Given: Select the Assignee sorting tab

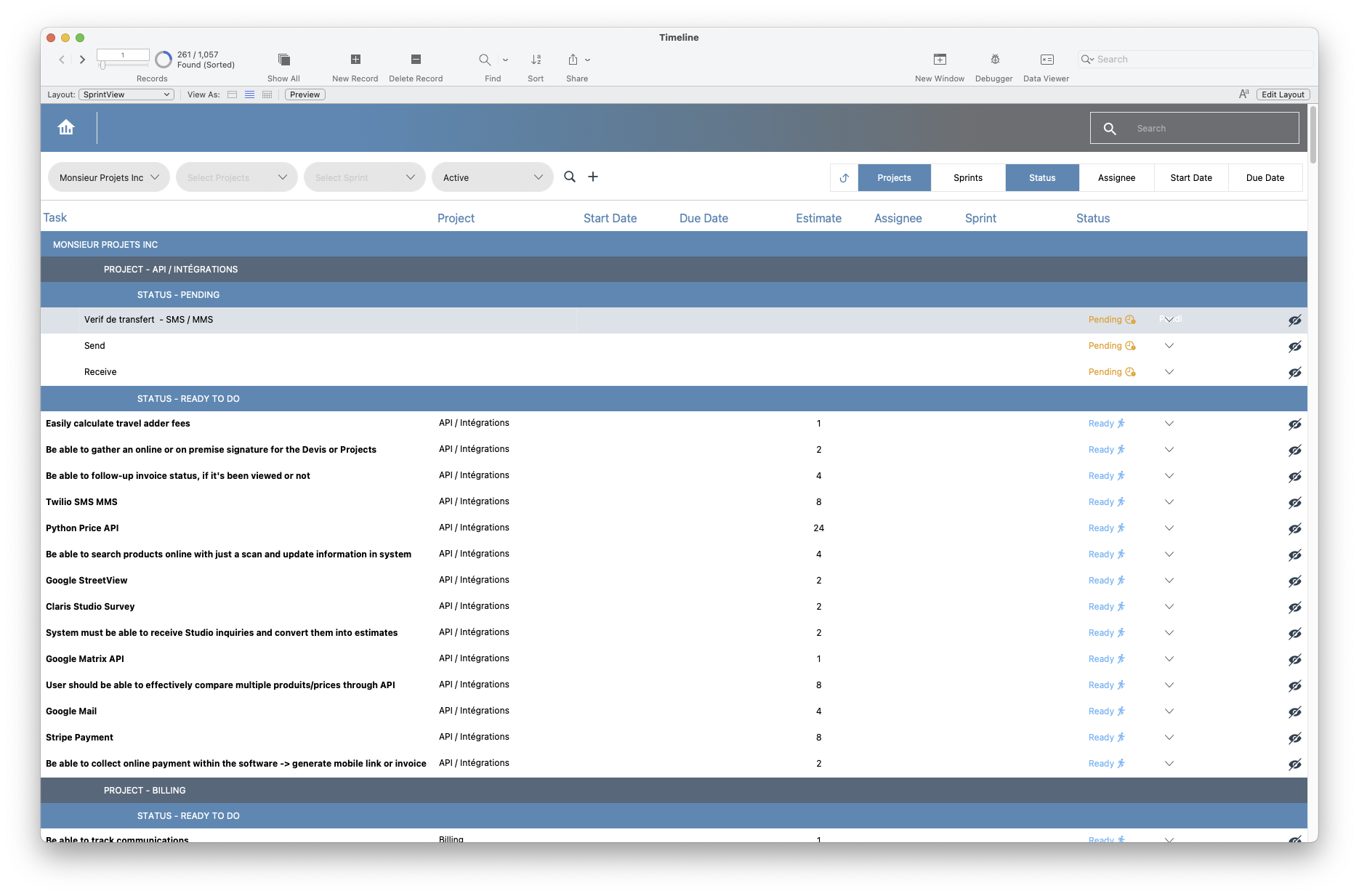Looking at the screenshot, I should [x=1116, y=177].
